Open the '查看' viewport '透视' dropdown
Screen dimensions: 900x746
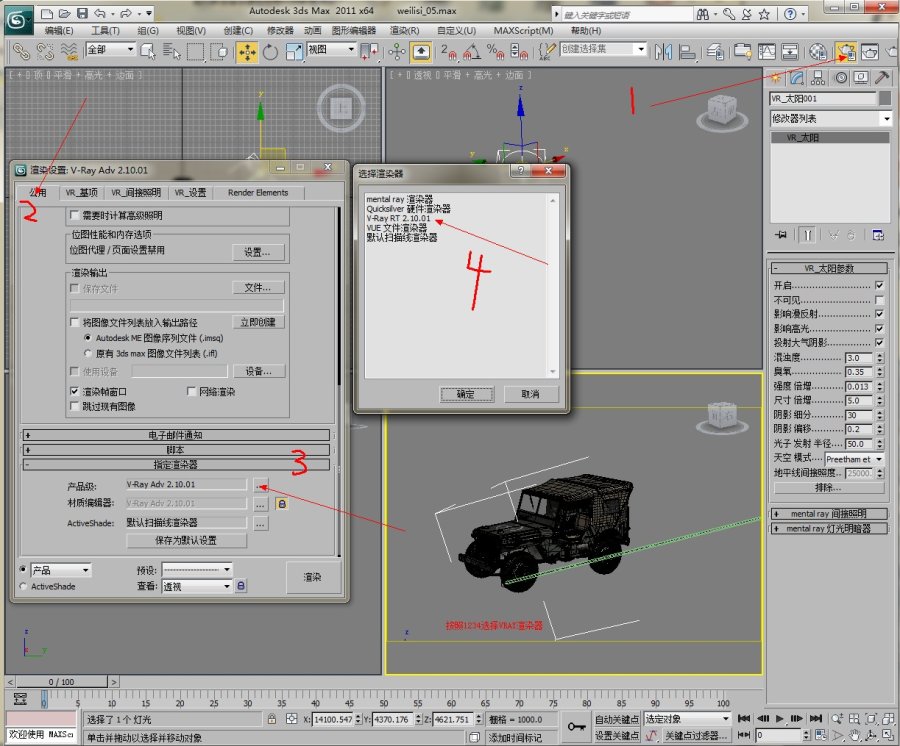click(197, 586)
